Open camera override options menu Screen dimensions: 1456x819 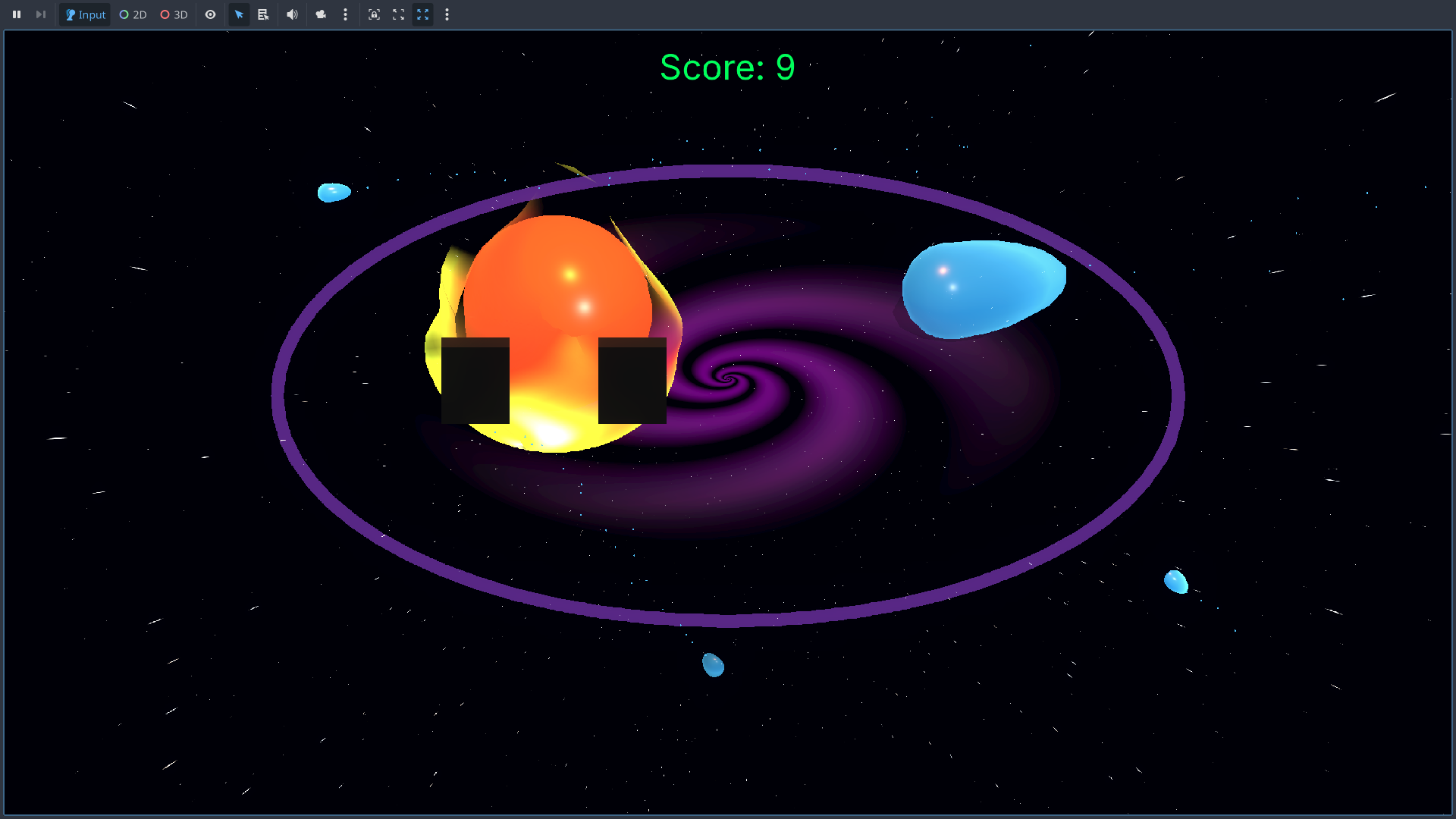345,14
